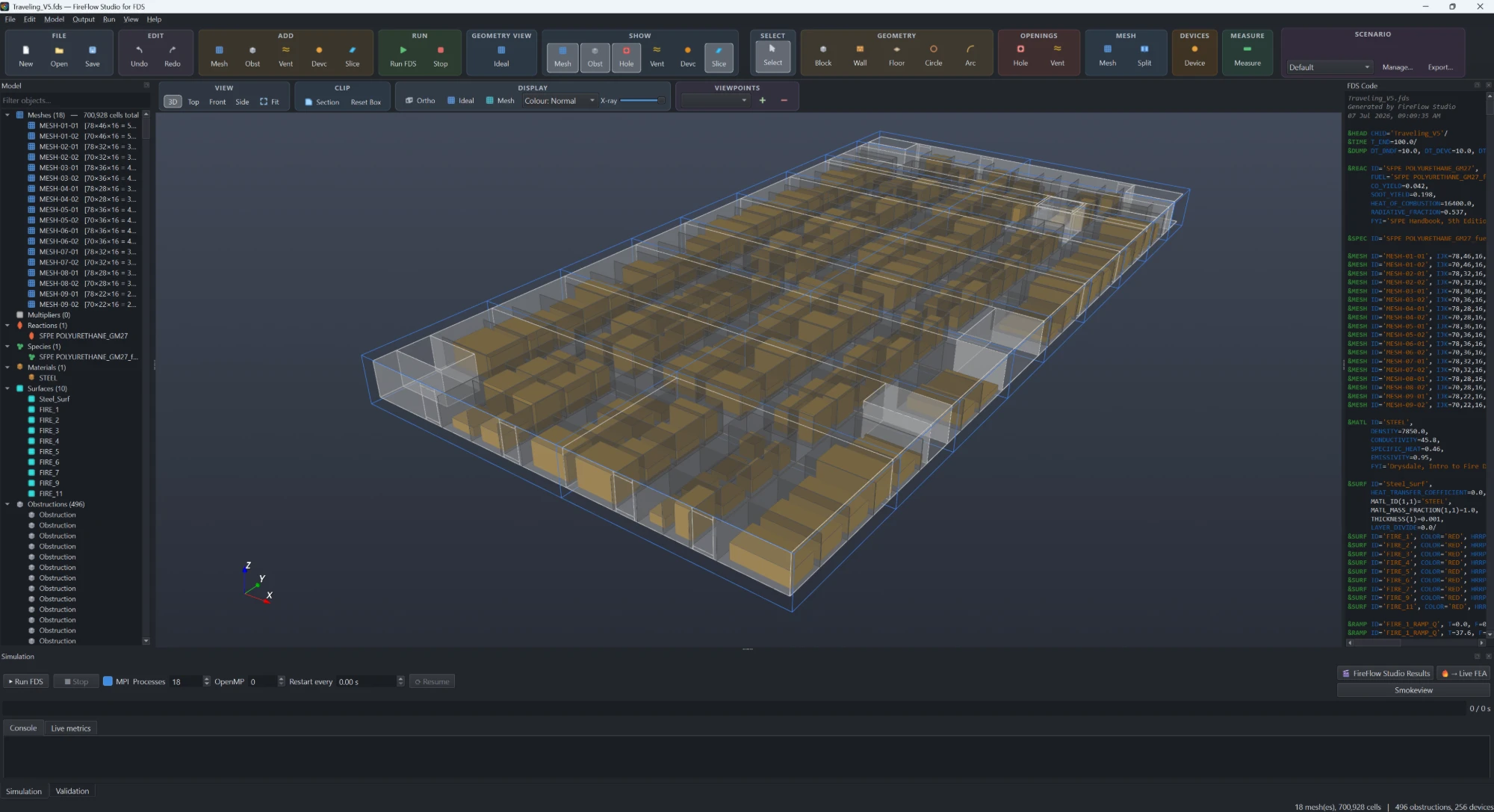
Task: Open the Scenario Default dropdown
Action: 1330,67
